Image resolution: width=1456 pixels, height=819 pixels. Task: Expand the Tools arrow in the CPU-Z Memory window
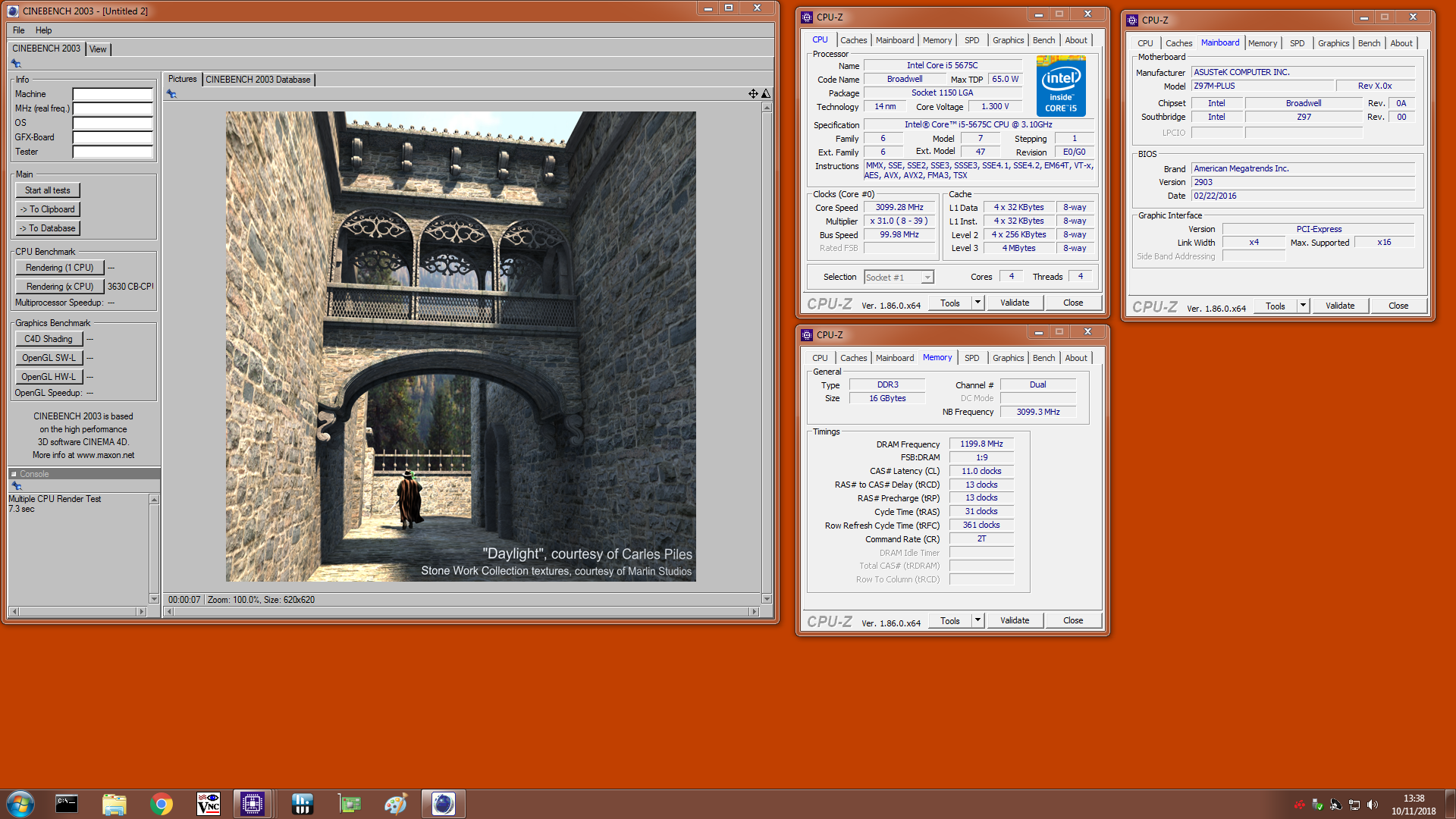977,620
